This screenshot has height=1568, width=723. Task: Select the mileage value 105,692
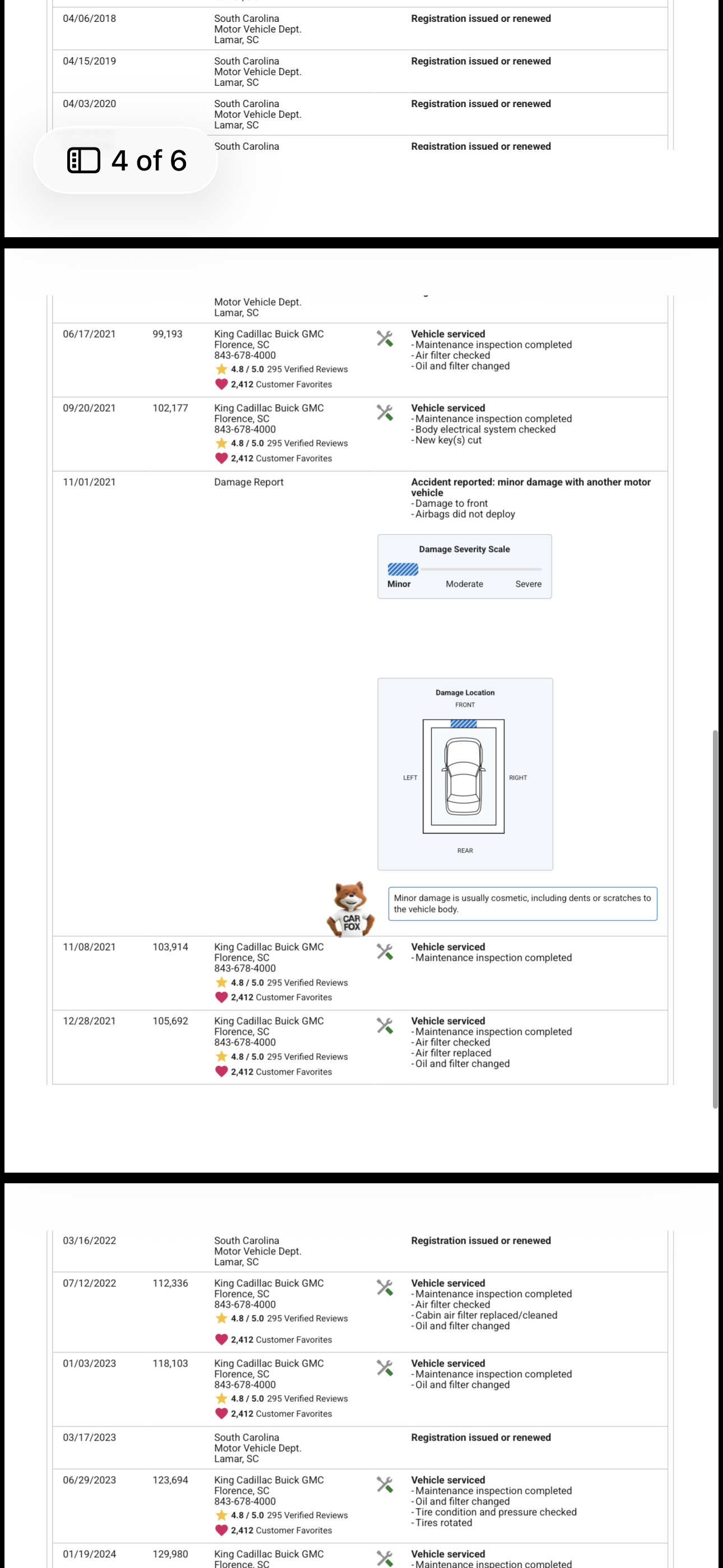[x=170, y=1021]
